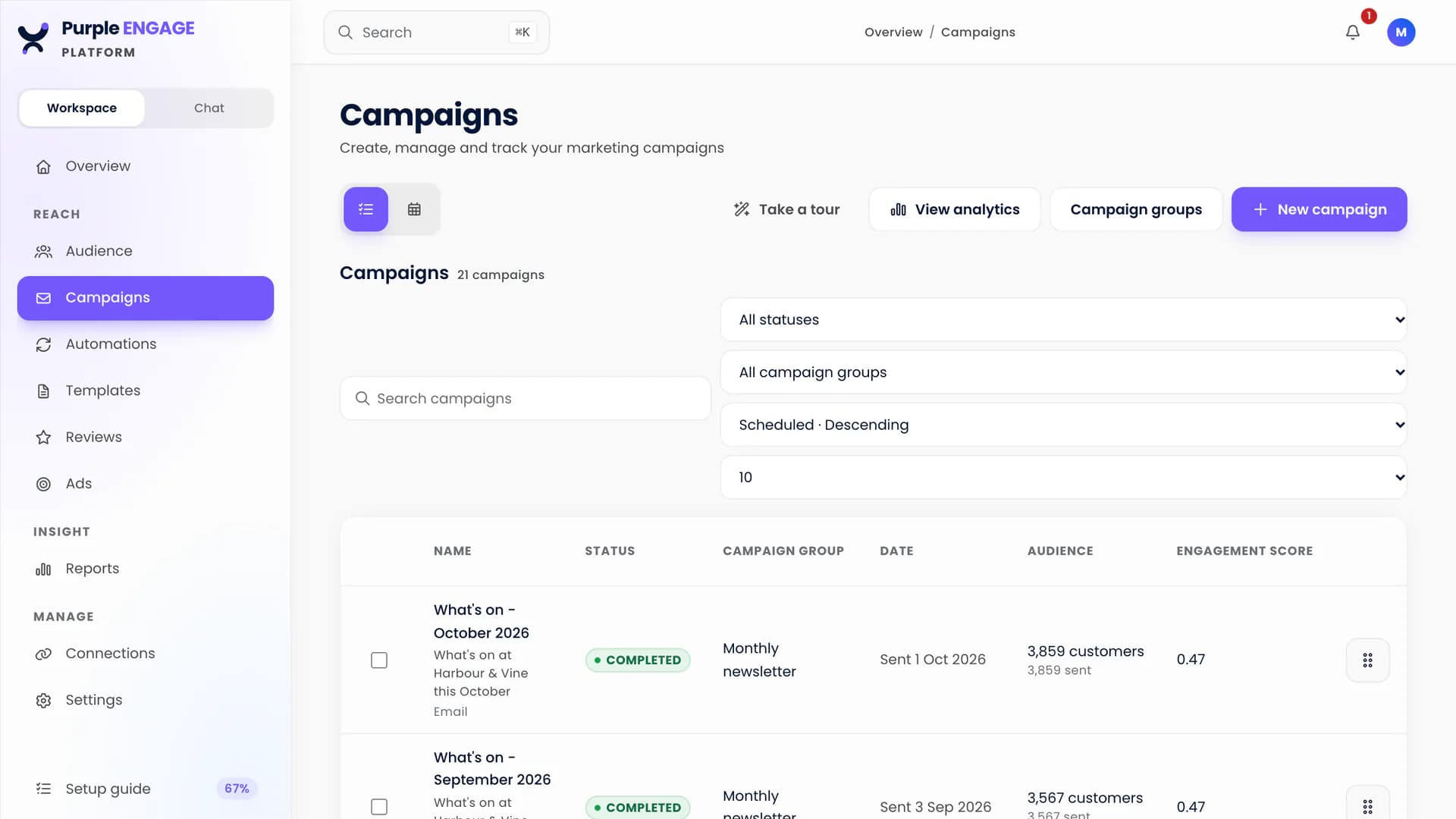Click the Automations refresh icon
Image resolution: width=1456 pixels, height=819 pixels.
coord(43,344)
